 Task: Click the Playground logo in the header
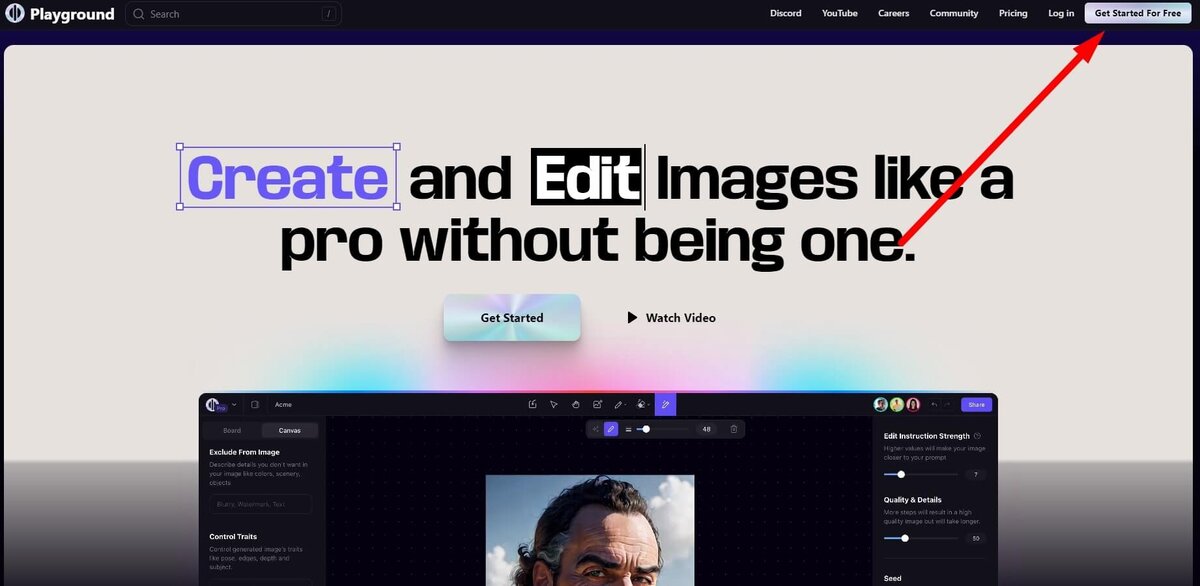coord(60,14)
